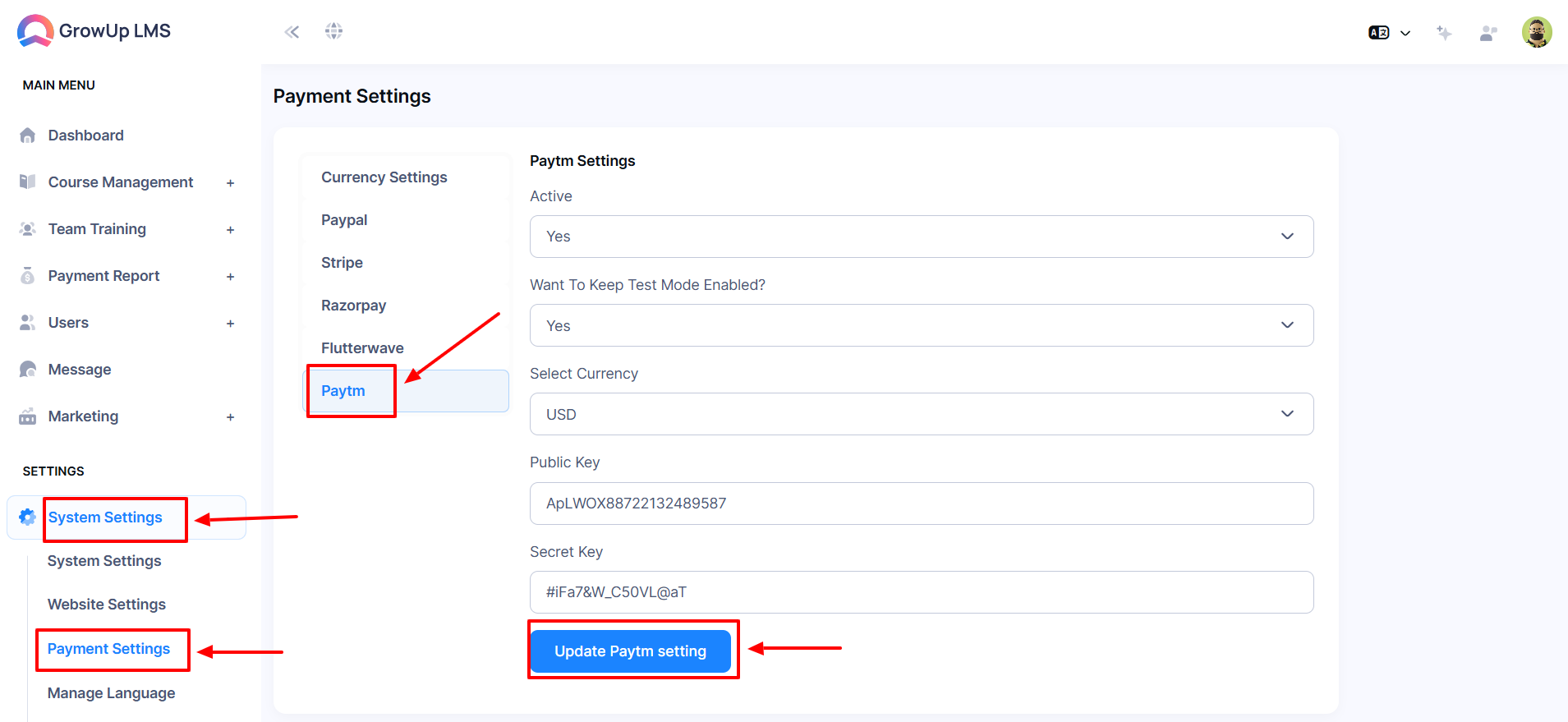1568x722 pixels.
Task: Click the Public Key input field
Action: pos(922,504)
